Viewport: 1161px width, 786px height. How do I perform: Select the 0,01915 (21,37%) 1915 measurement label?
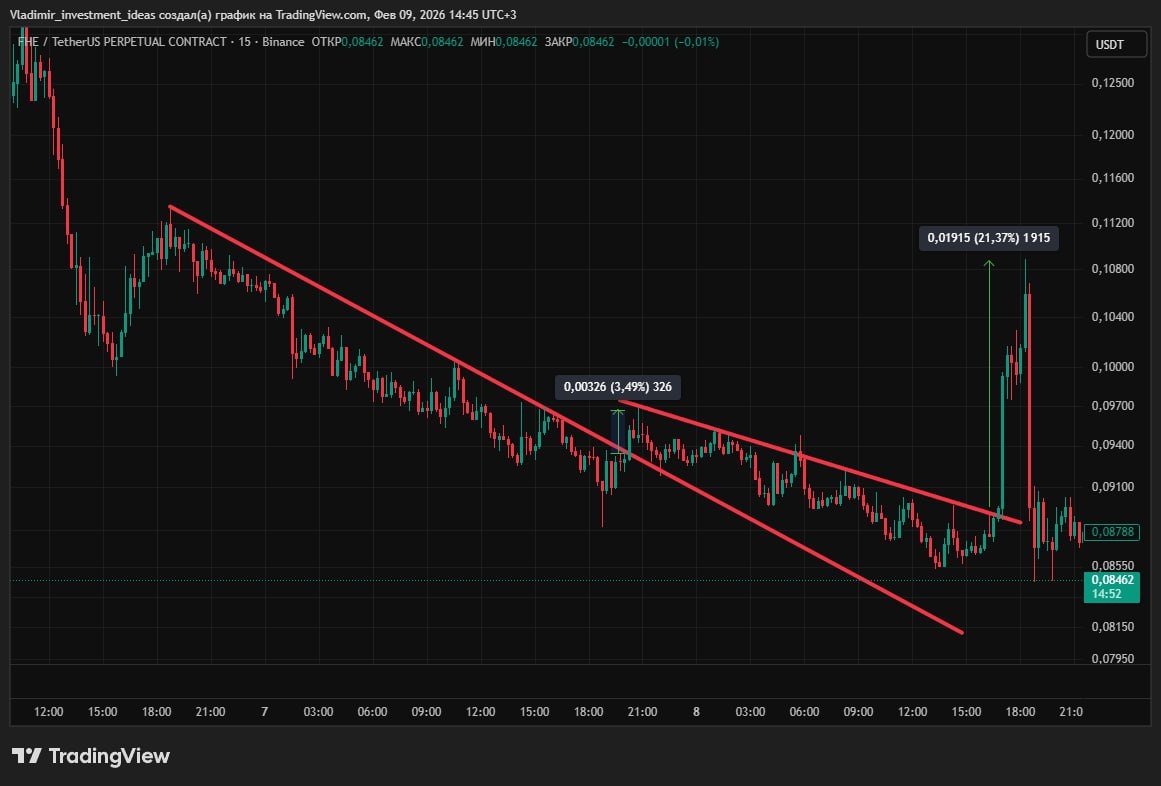click(988, 238)
